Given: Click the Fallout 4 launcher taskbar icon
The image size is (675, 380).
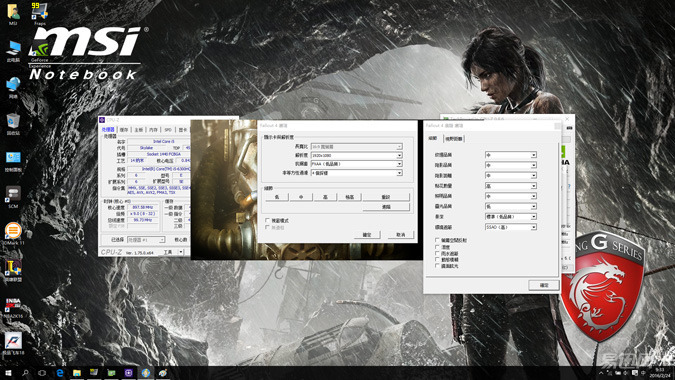Looking at the screenshot, I should tap(146, 373).
